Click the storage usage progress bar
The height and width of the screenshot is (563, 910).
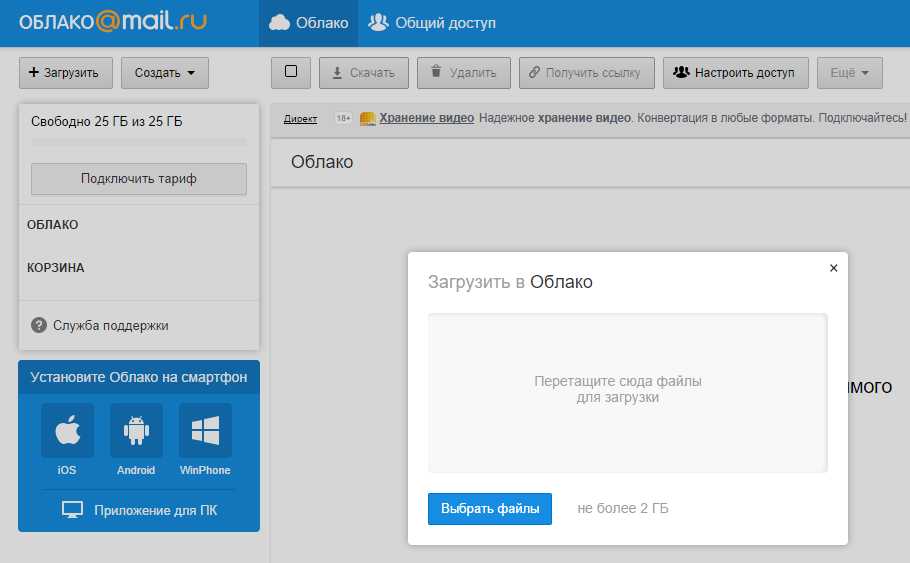pyautogui.click(x=139, y=143)
